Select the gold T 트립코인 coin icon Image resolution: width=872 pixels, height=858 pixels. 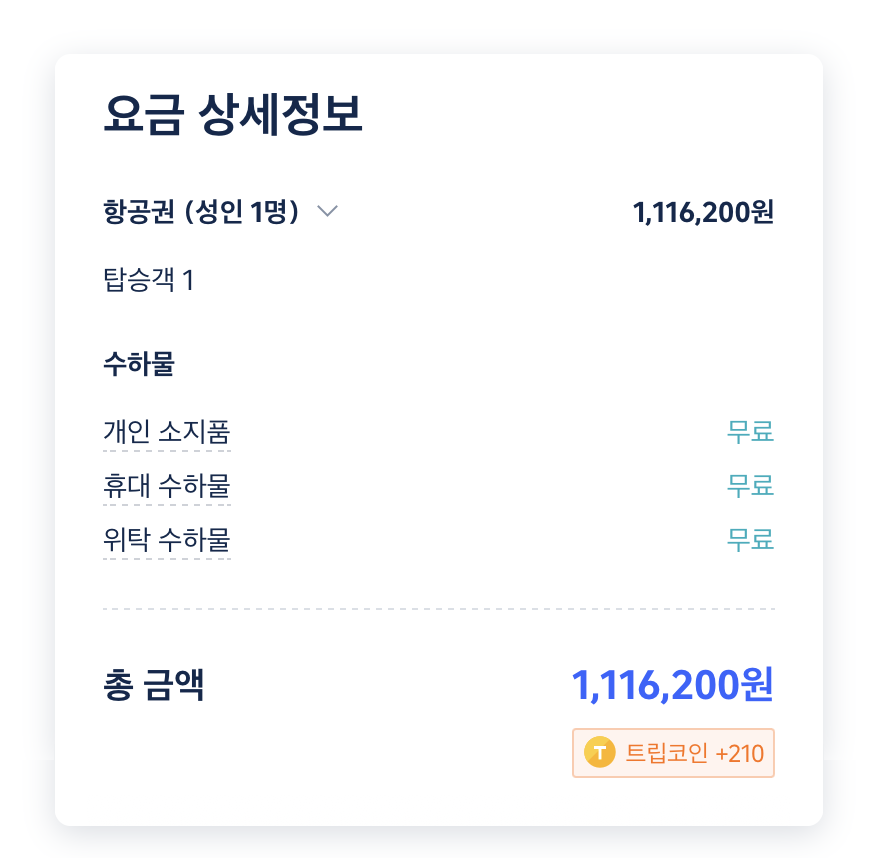coord(600,752)
